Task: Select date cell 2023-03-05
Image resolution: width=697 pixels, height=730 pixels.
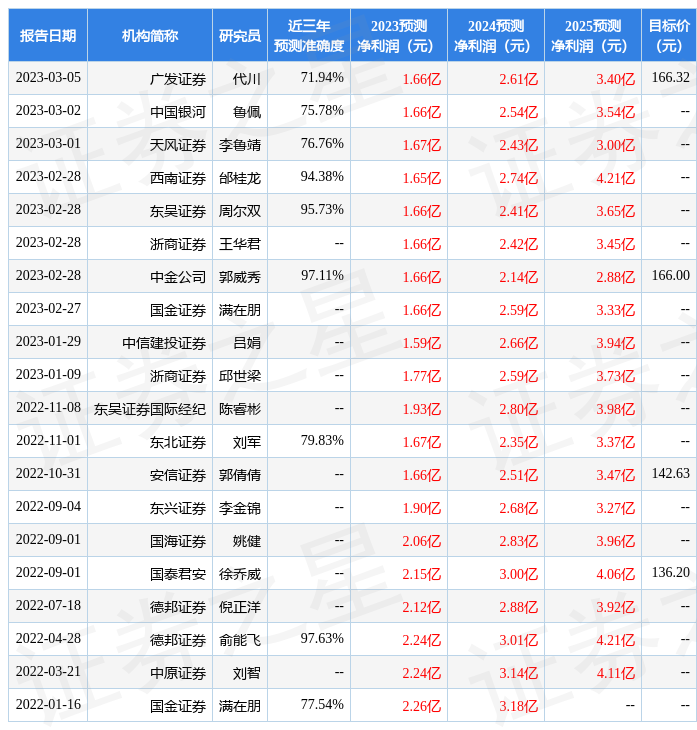Action: coord(48,77)
